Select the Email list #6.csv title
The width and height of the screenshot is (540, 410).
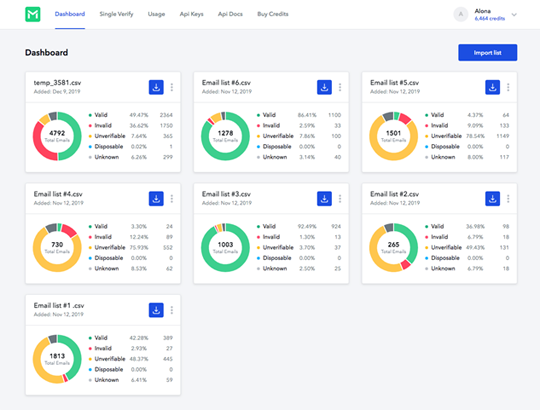point(226,83)
